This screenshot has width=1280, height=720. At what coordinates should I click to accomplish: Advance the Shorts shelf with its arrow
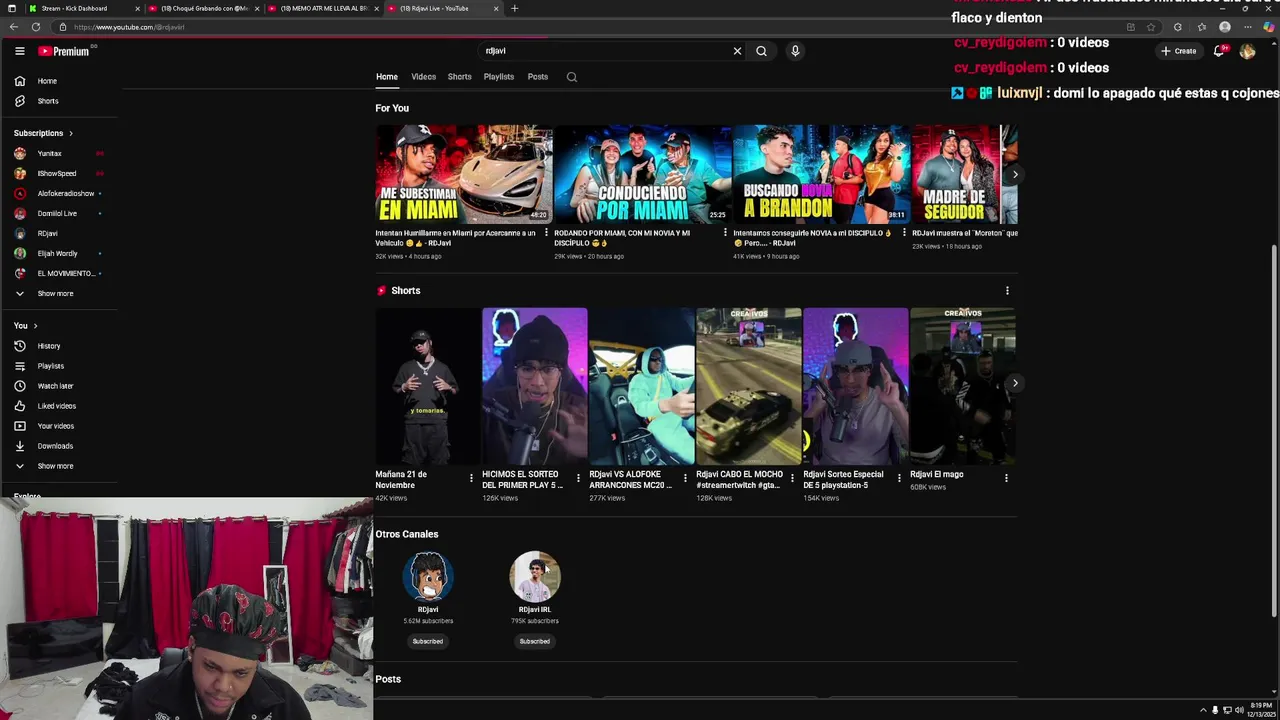pyautogui.click(x=1014, y=383)
